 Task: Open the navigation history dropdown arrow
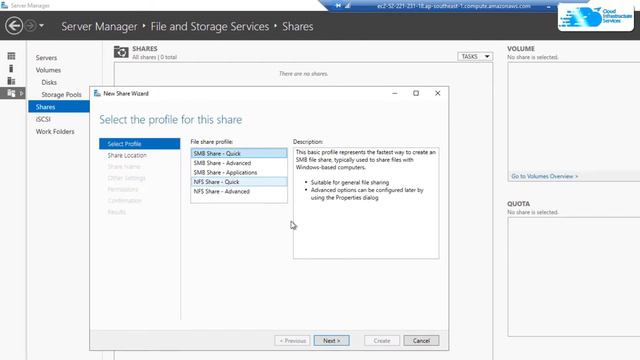point(41,26)
